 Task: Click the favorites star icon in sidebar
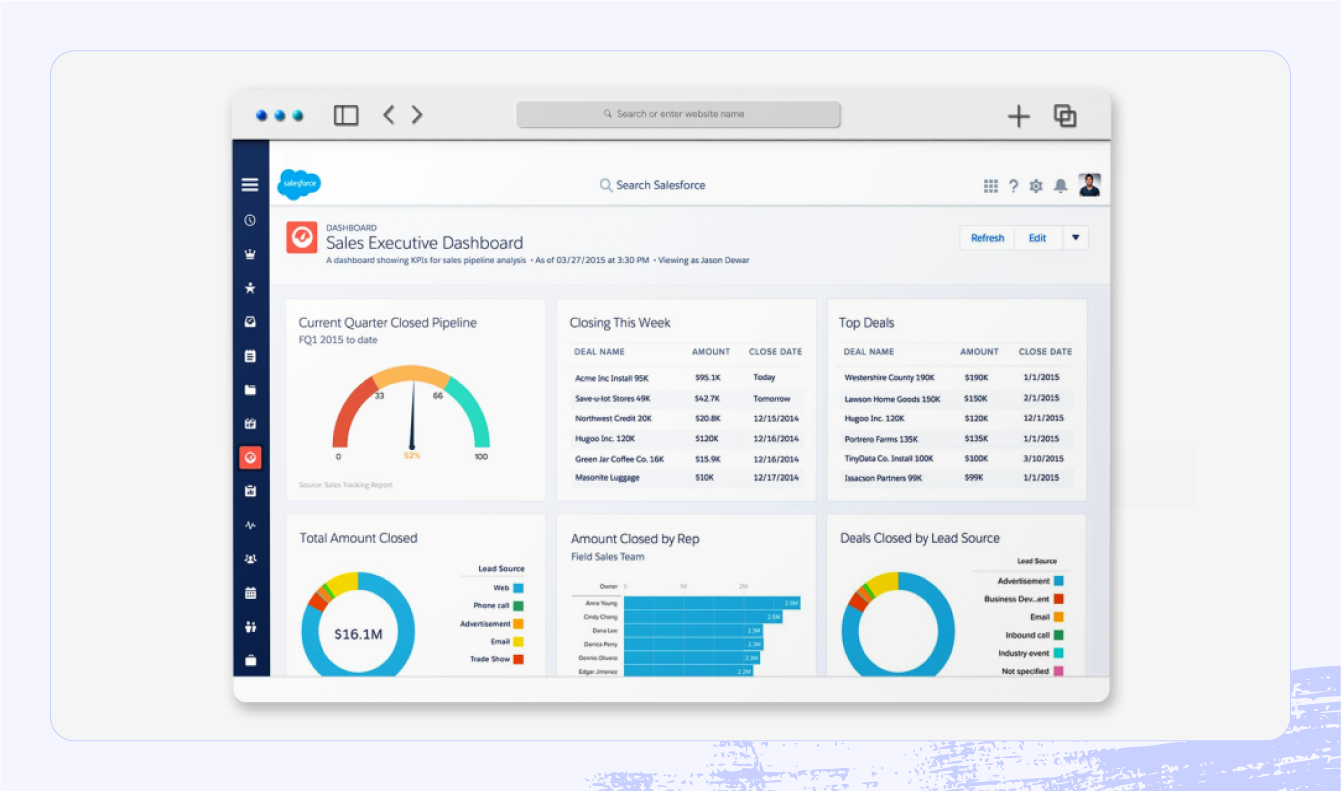pos(250,287)
